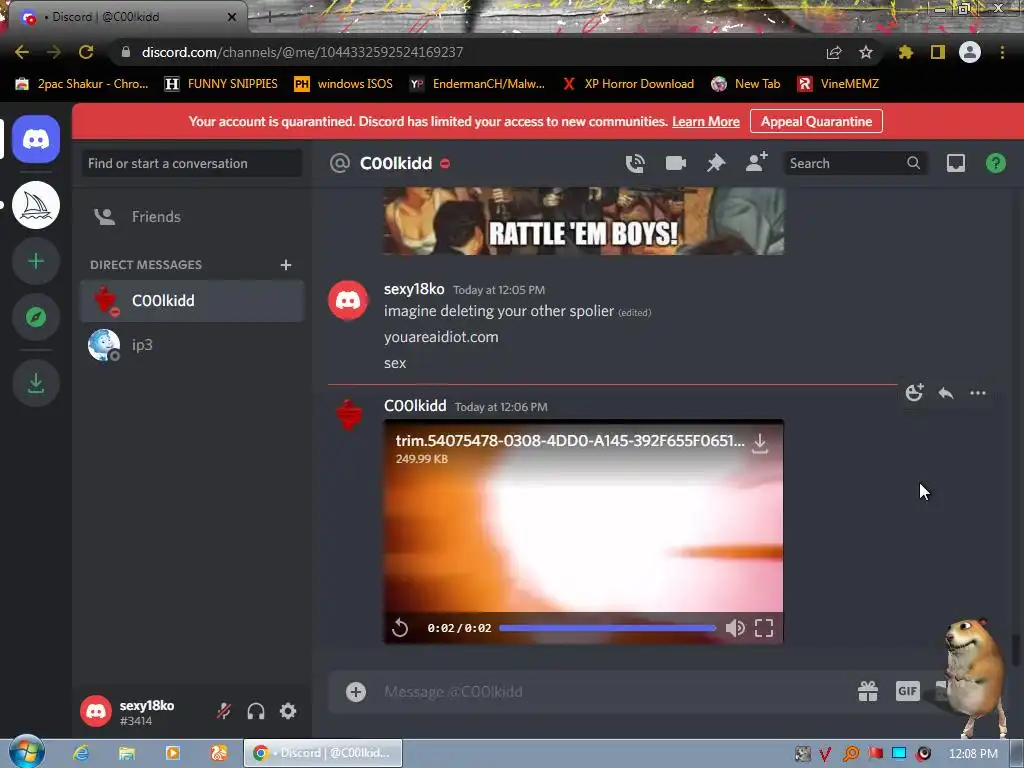Open VineMEMZ bookmark

click(x=839, y=84)
